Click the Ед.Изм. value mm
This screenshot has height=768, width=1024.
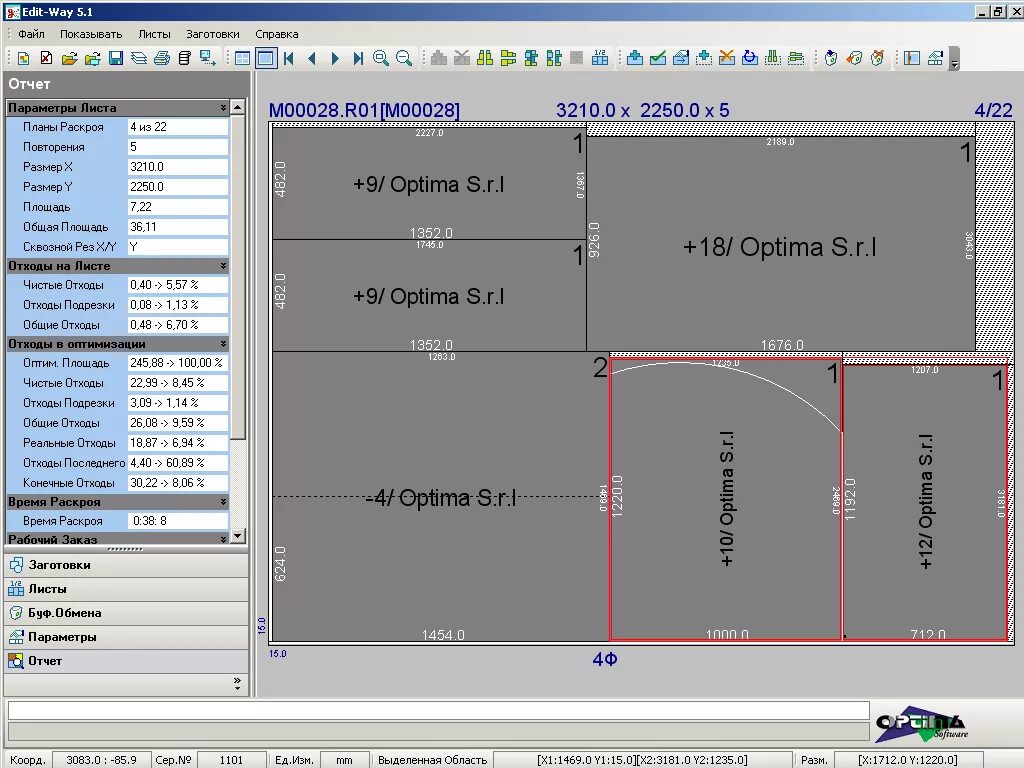(344, 760)
